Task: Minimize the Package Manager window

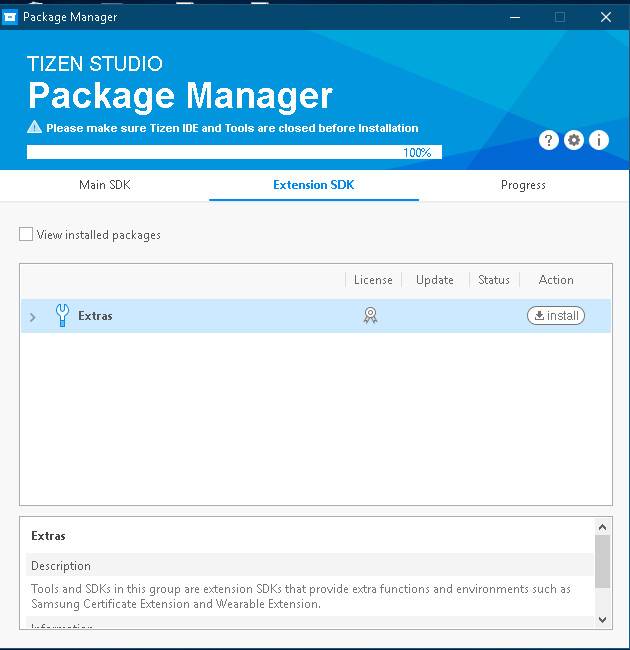Action: coord(515,17)
